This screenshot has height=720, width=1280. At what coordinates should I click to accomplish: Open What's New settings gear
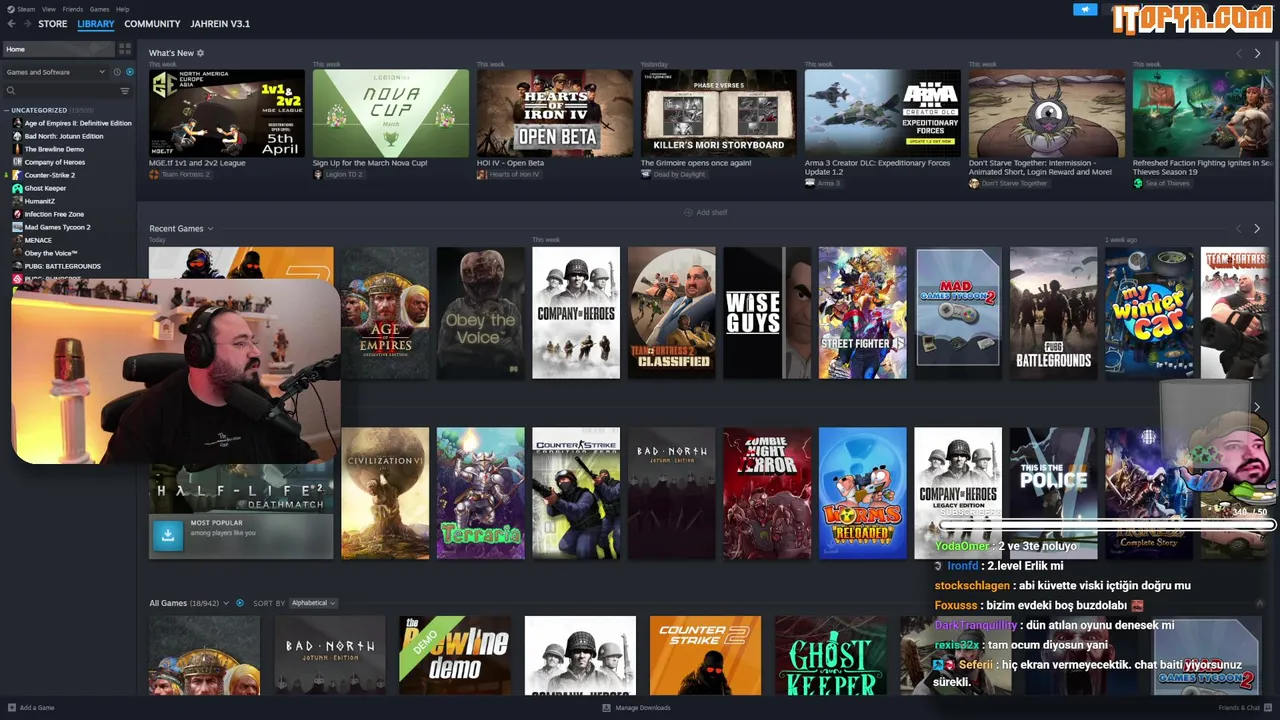[200, 53]
